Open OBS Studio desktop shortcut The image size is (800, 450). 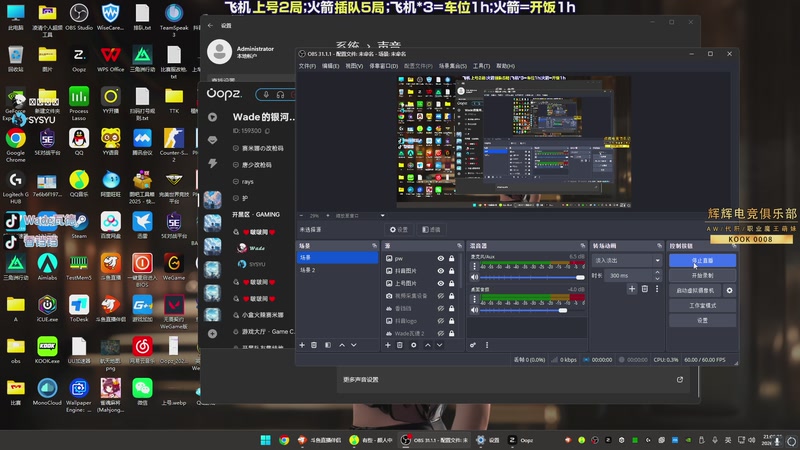pos(79,17)
